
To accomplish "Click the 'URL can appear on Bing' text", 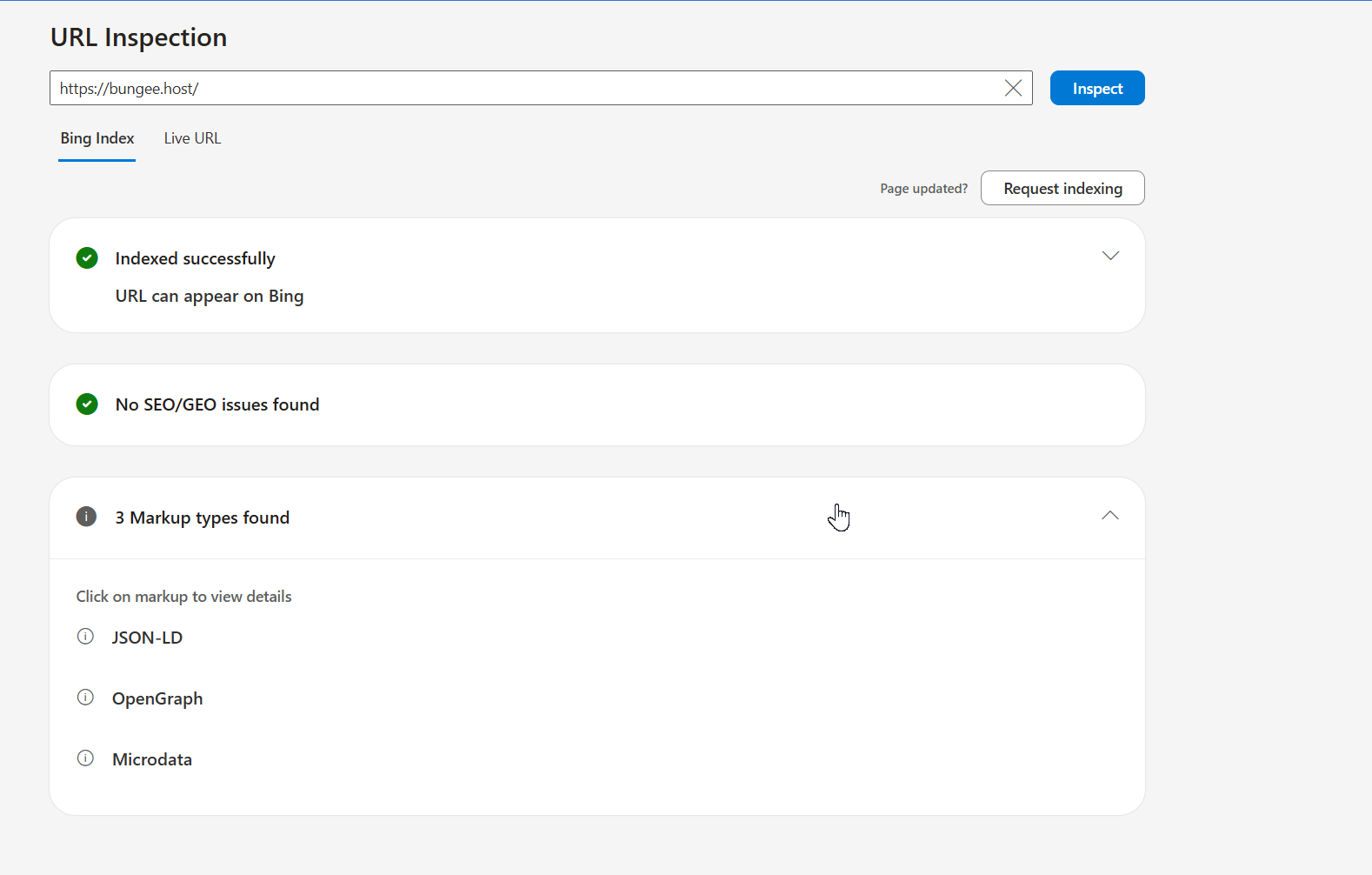I will pos(210,296).
